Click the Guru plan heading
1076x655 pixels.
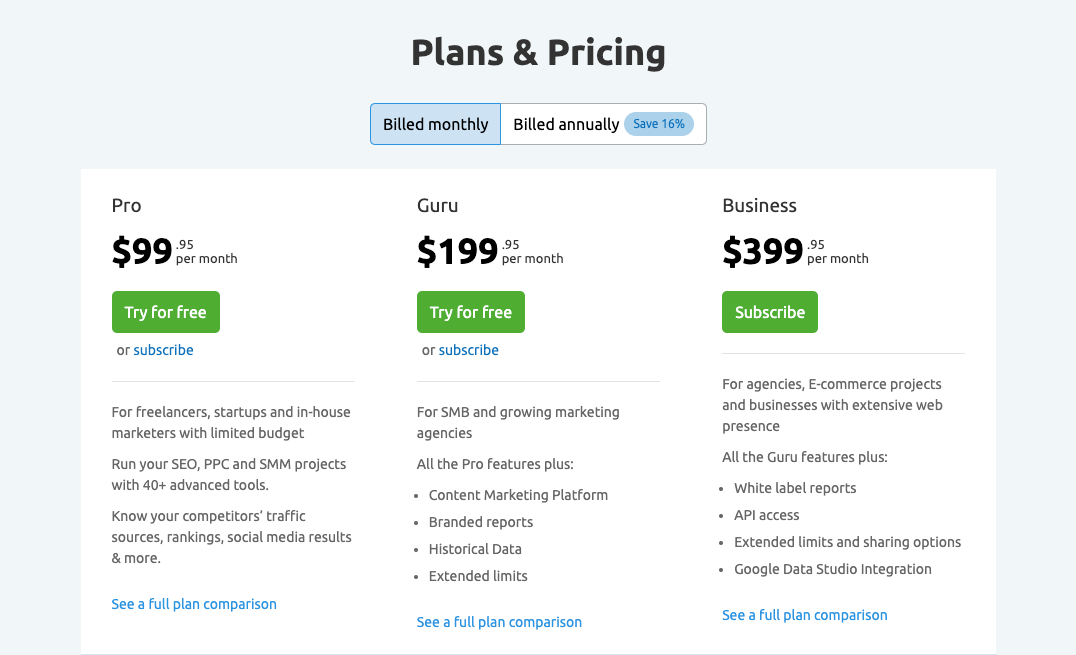click(436, 205)
